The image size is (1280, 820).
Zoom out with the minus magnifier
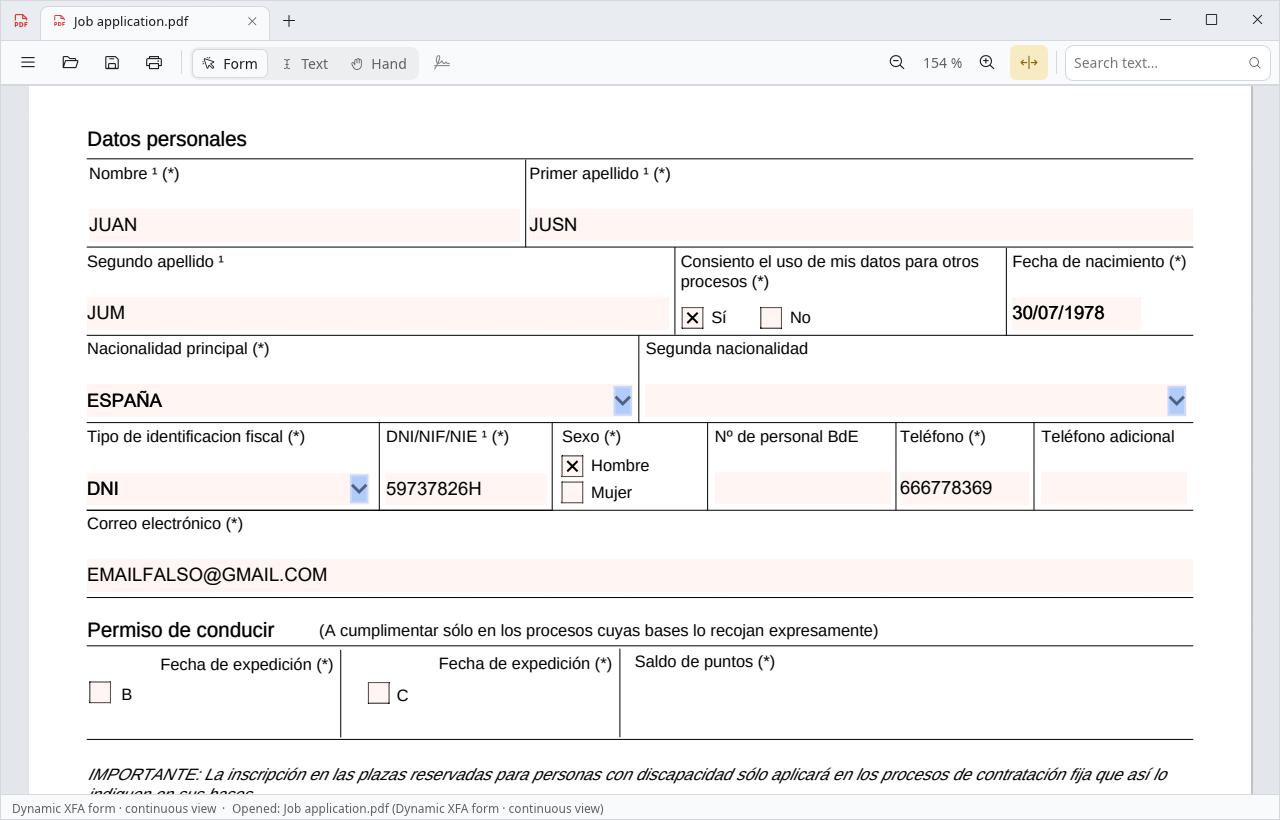click(x=897, y=63)
